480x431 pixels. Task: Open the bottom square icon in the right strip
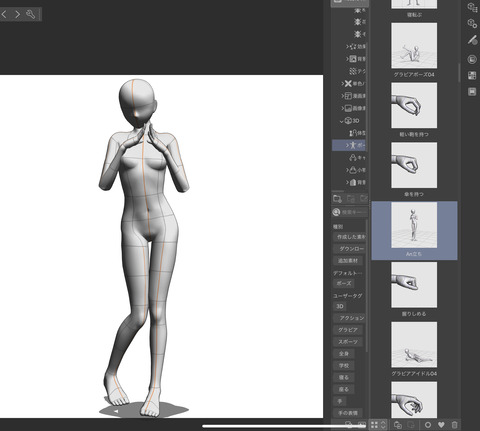(472, 91)
